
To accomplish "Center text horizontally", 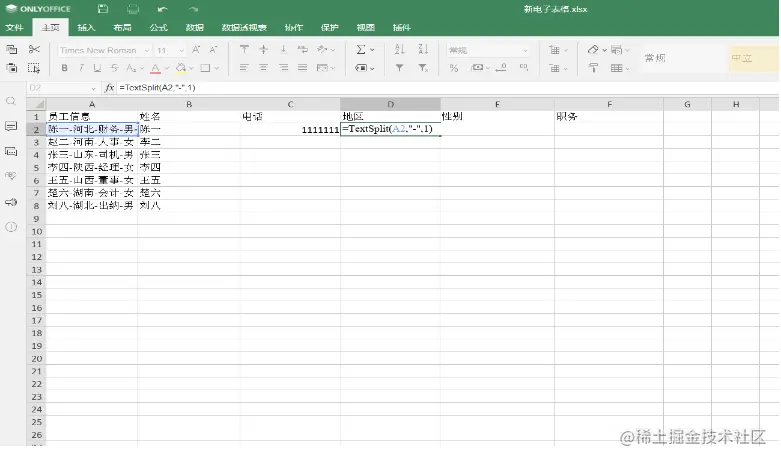I will coord(263,68).
